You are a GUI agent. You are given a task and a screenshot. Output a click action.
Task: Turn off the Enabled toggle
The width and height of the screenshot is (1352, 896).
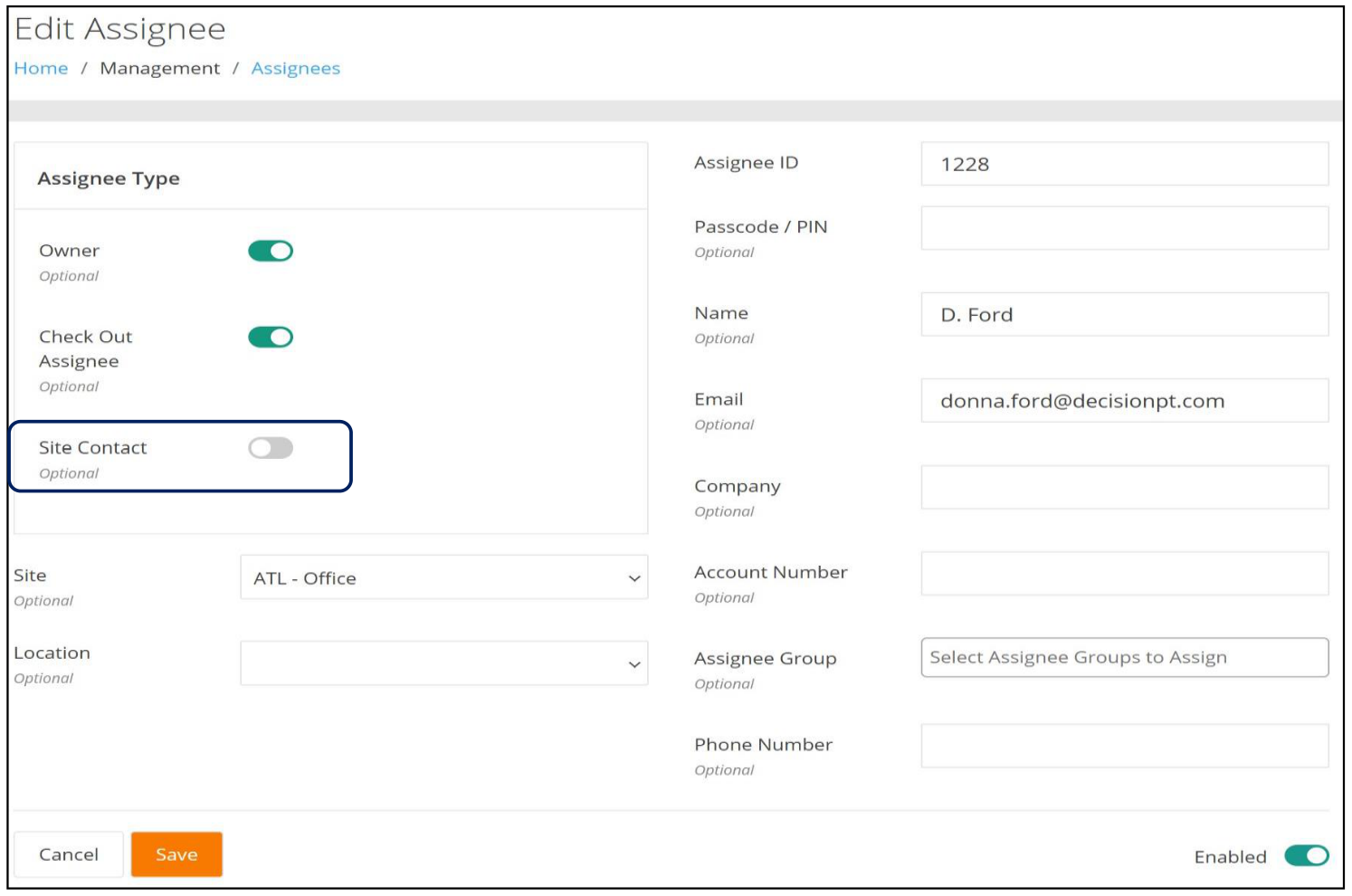click(1306, 855)
